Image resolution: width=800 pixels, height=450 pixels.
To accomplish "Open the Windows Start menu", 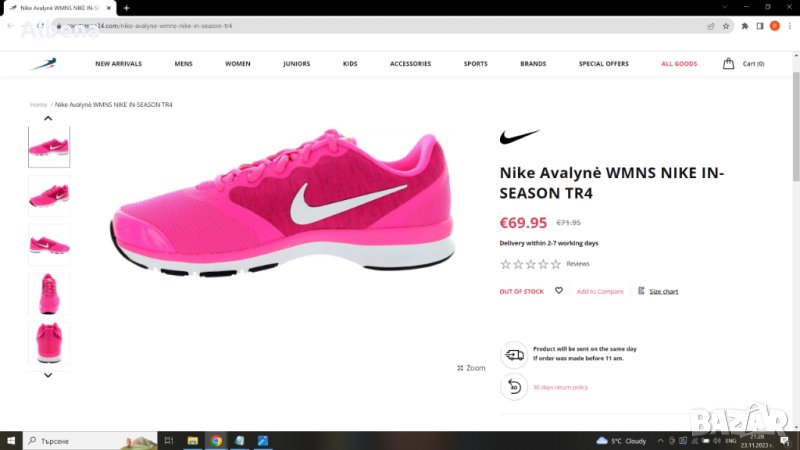I will (11, 440).
